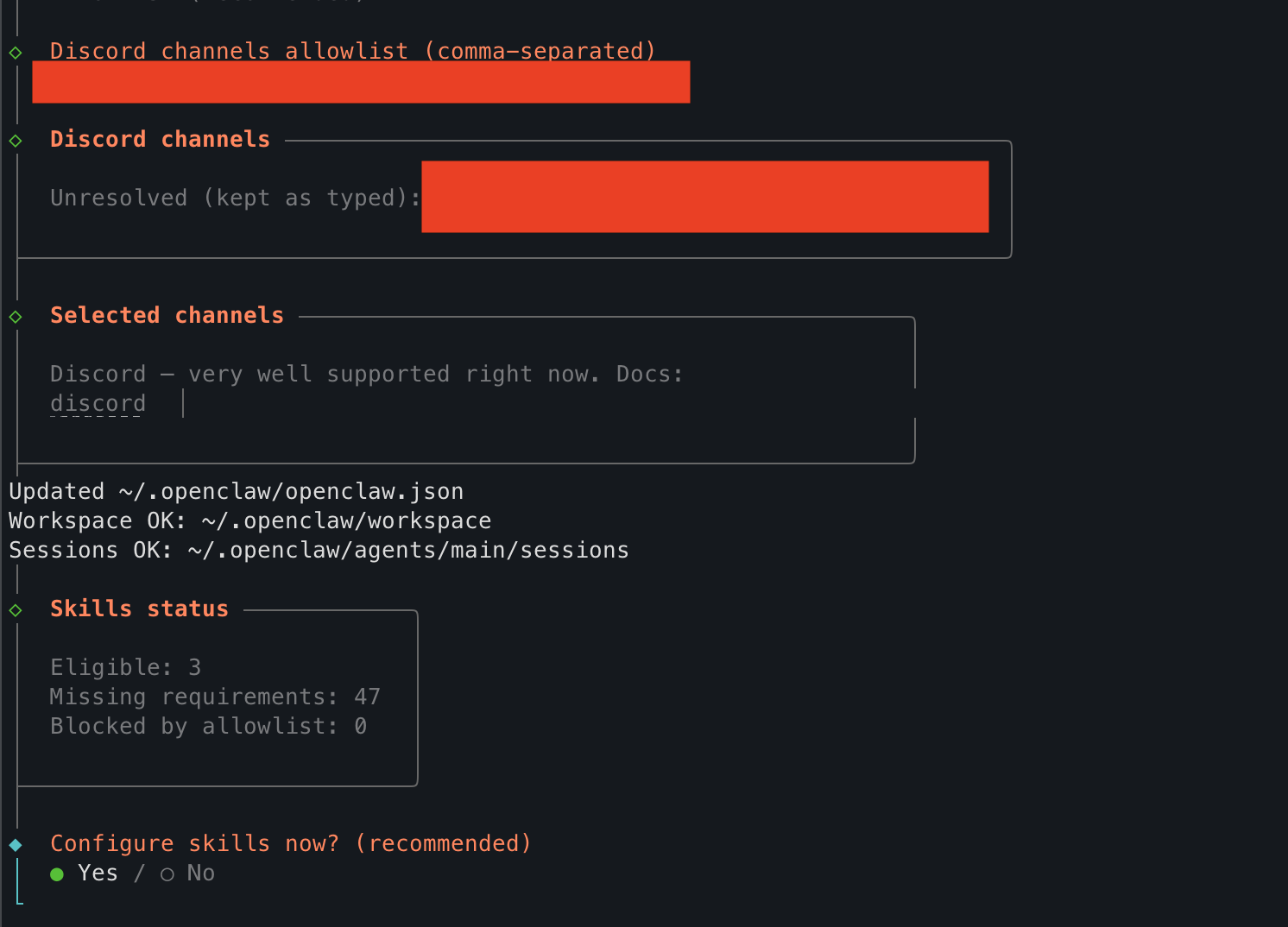Choose the No option label
The height and width of the screenshot is (927, 1288).
click(x=200, y=873)
